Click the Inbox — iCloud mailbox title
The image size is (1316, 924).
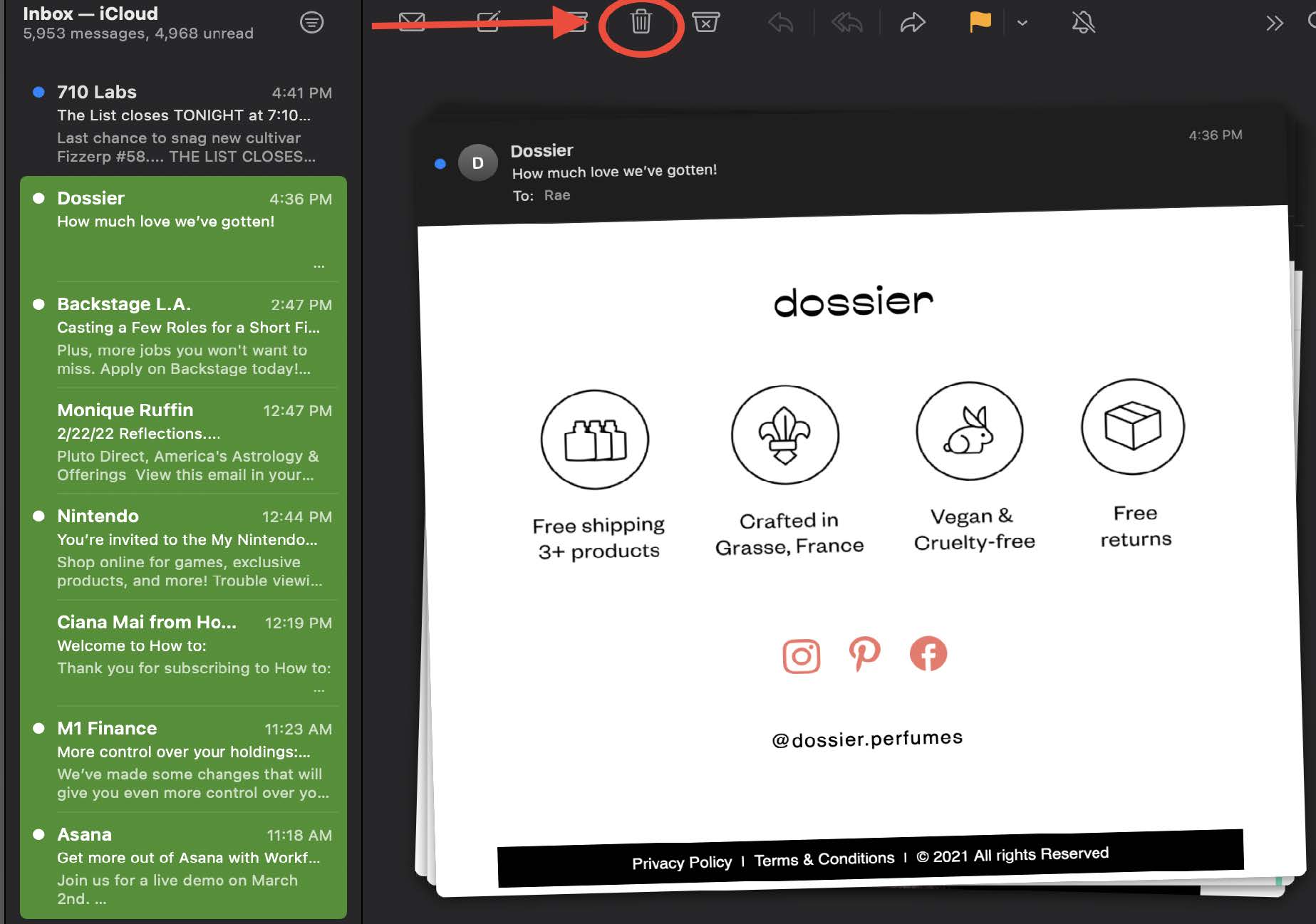click(x=90, y=14)
